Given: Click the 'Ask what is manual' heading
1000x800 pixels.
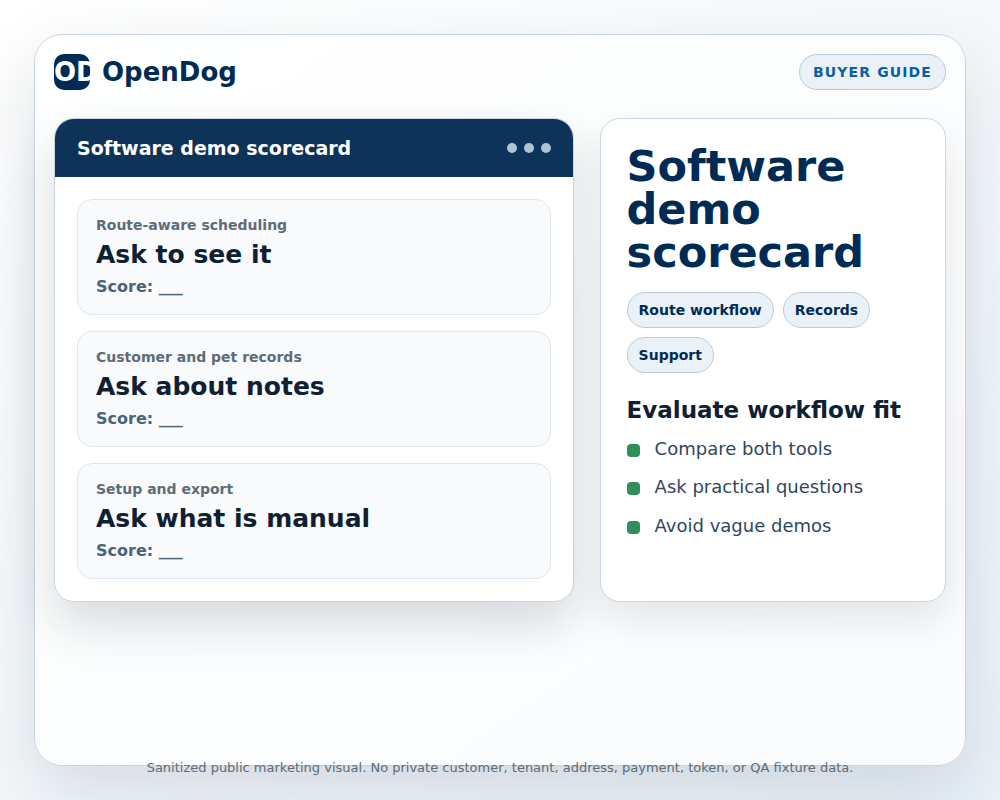Looking at the screenshot, I should click(x=233, y=519).
